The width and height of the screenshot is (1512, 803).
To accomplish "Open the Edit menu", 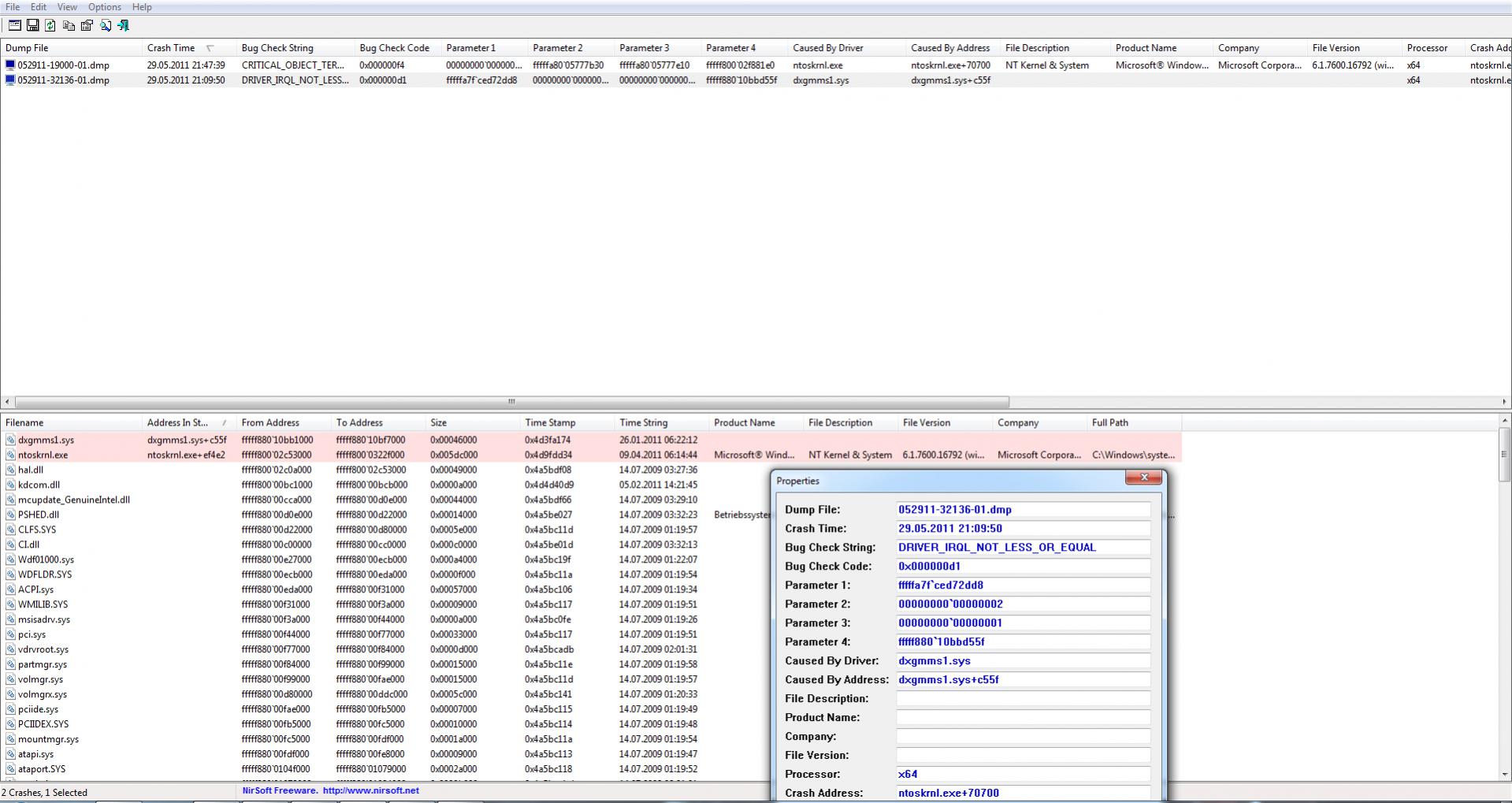I will tap(38, 7).
